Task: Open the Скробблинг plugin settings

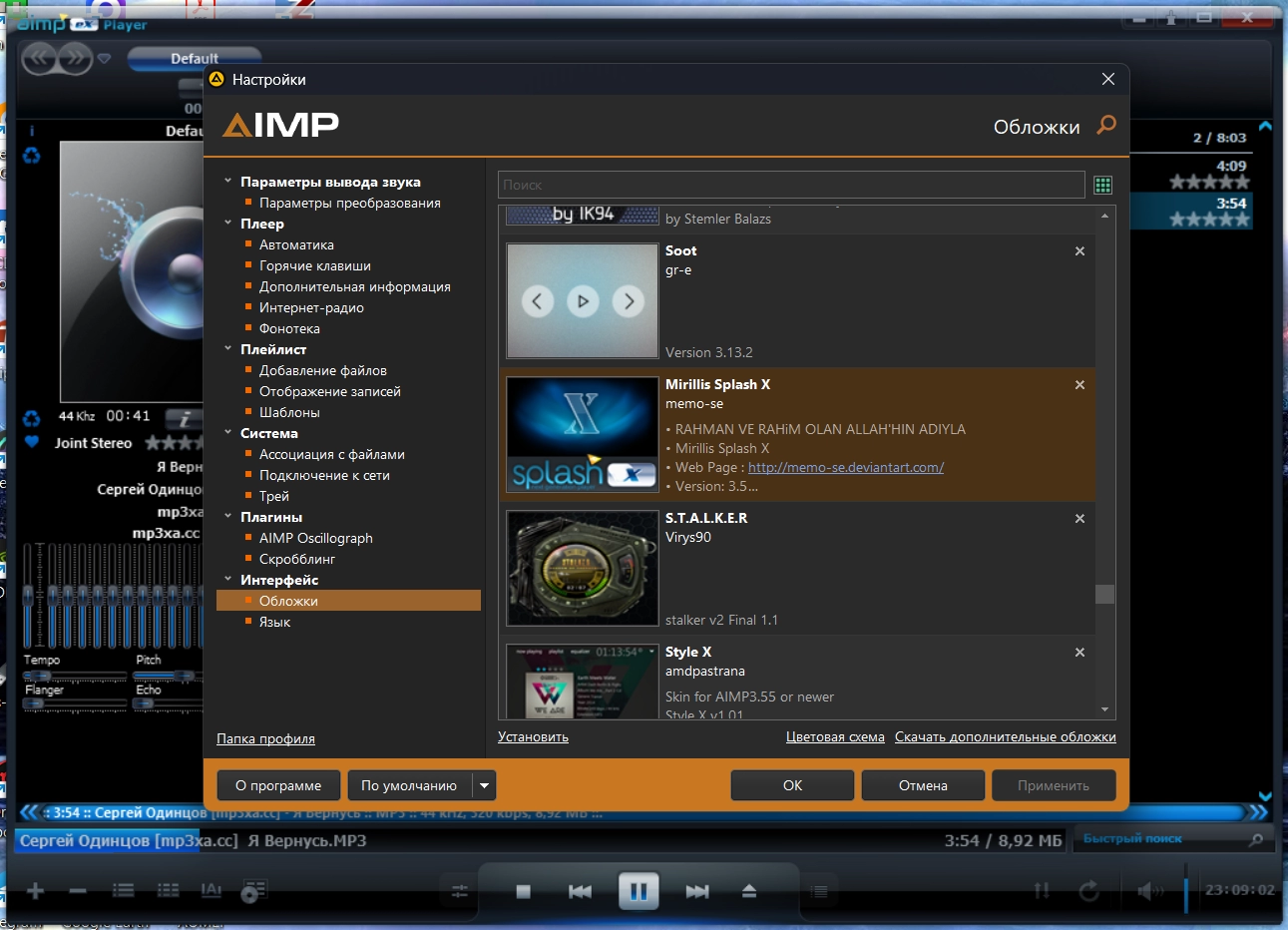Action: 297,559
